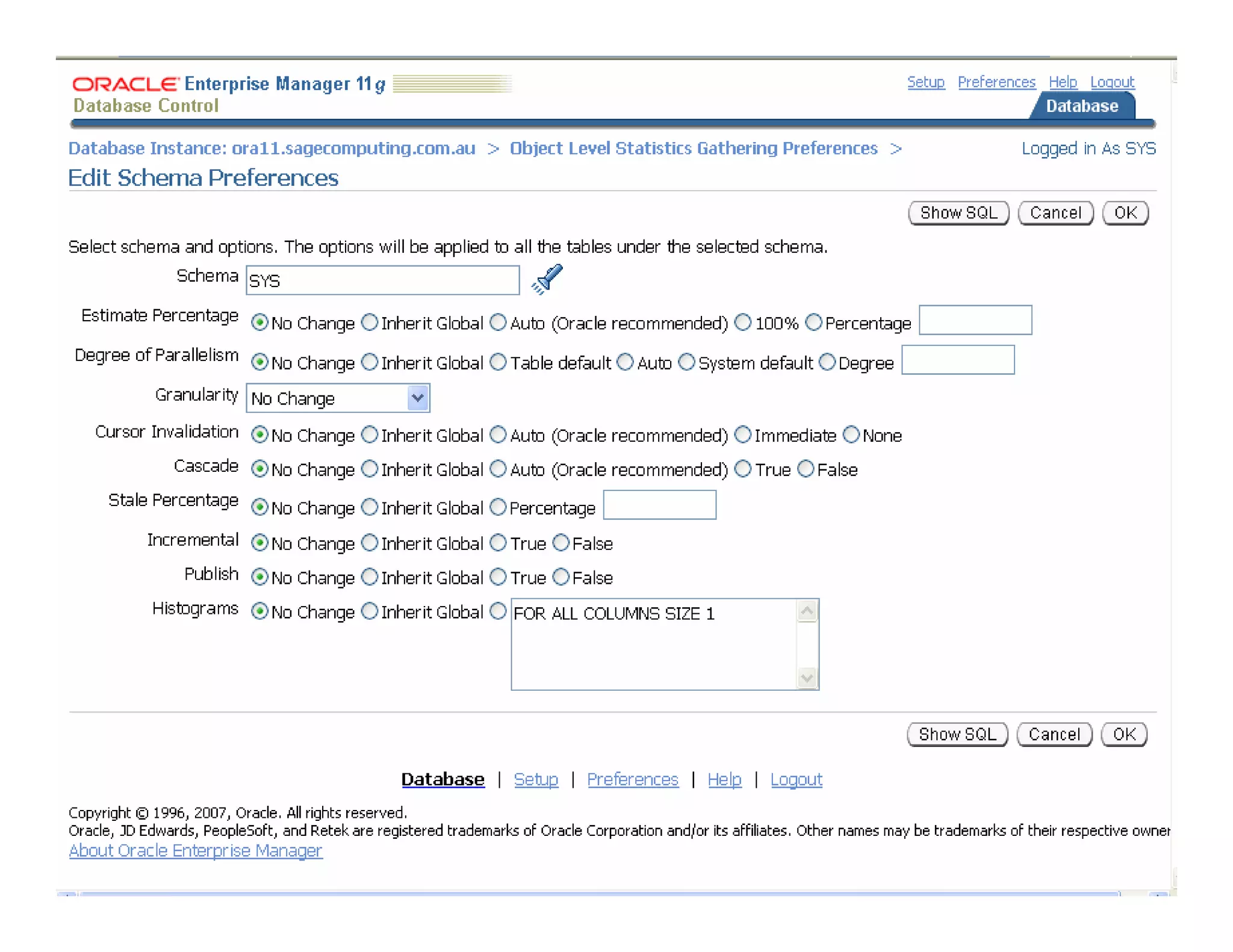
Task: Select Inherit Global for Histograms
Action: click(370, 611)
